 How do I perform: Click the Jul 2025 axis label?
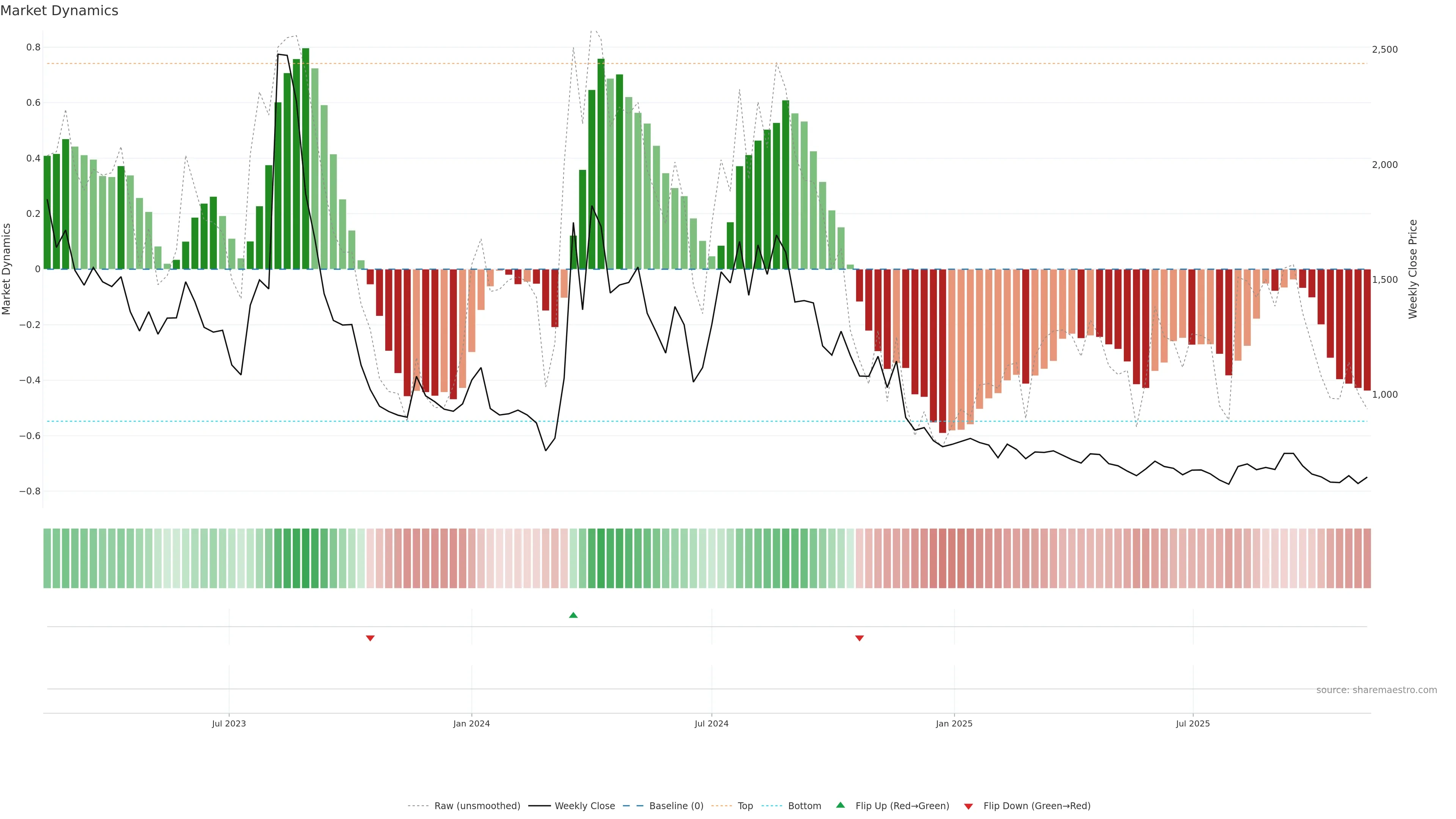click(1192, 723)
